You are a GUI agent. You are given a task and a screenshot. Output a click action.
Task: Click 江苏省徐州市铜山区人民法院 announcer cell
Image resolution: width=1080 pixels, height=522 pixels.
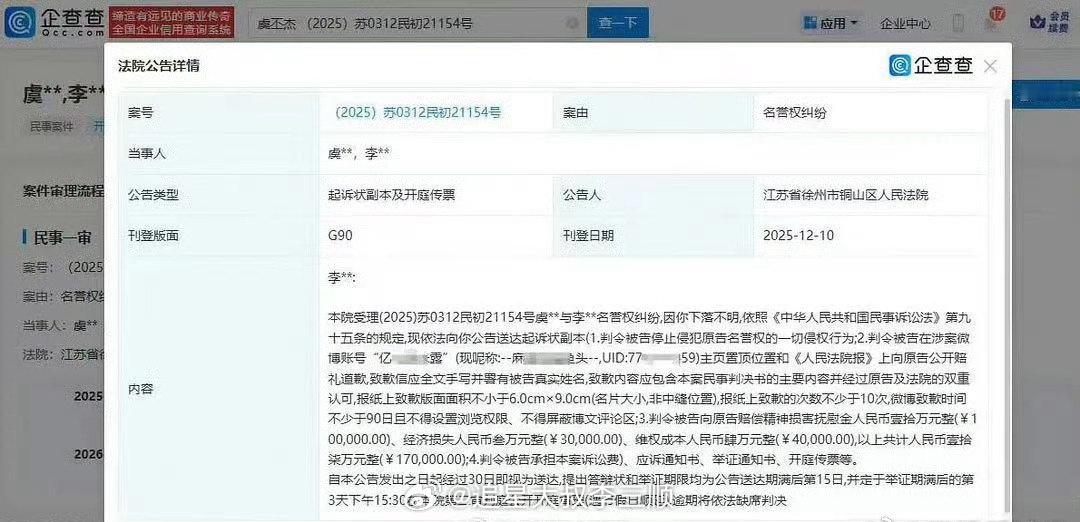point(845,195)
